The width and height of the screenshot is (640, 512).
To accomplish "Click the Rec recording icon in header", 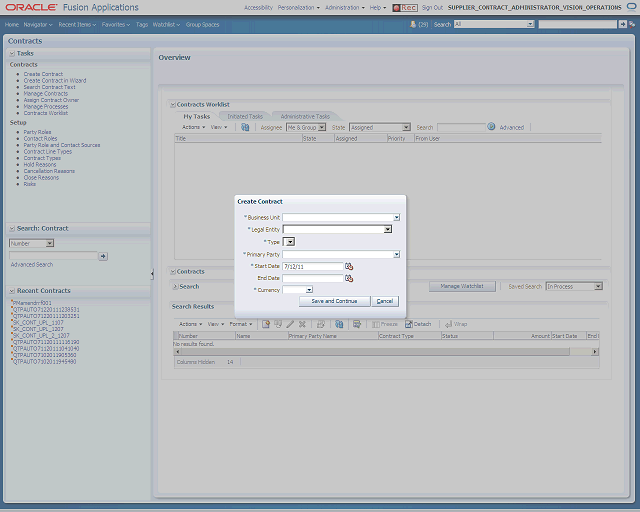I will tap(405, 8).
